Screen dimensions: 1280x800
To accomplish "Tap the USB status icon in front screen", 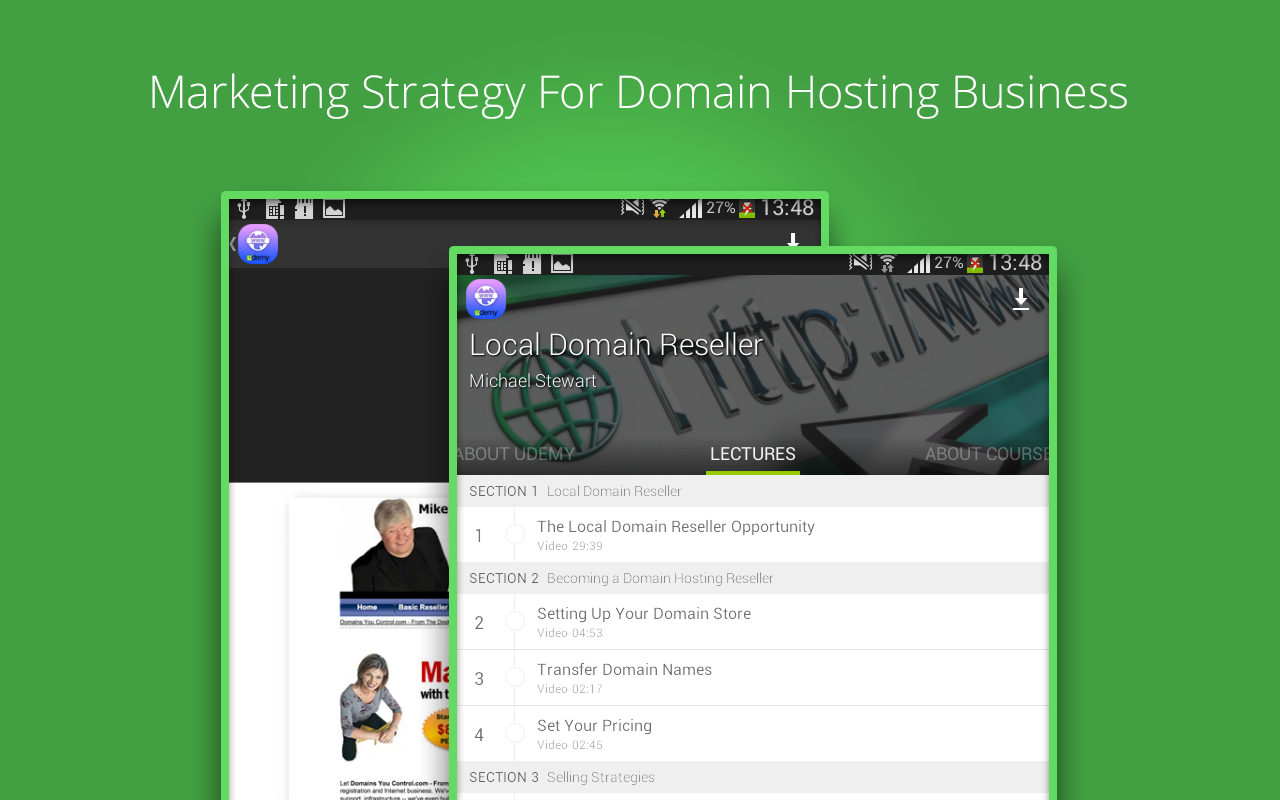I will [x=472, y=264].
